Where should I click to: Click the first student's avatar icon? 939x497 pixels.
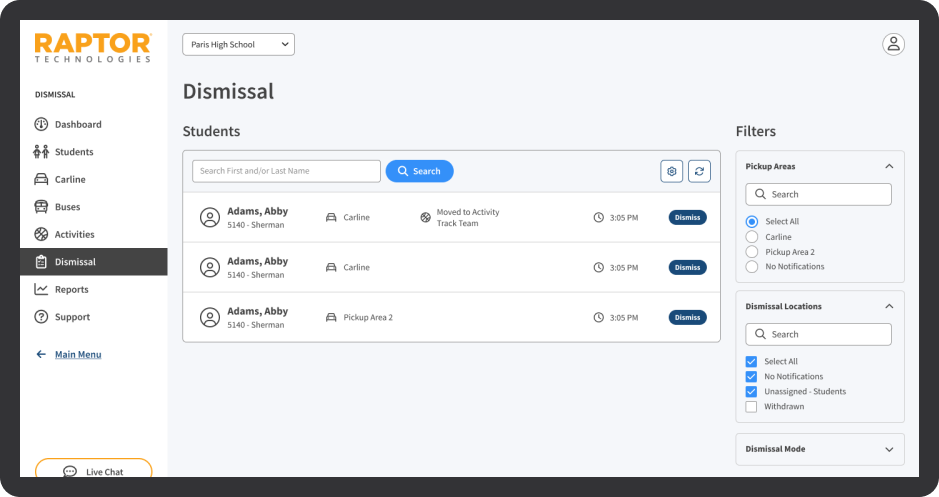(209, 217)
